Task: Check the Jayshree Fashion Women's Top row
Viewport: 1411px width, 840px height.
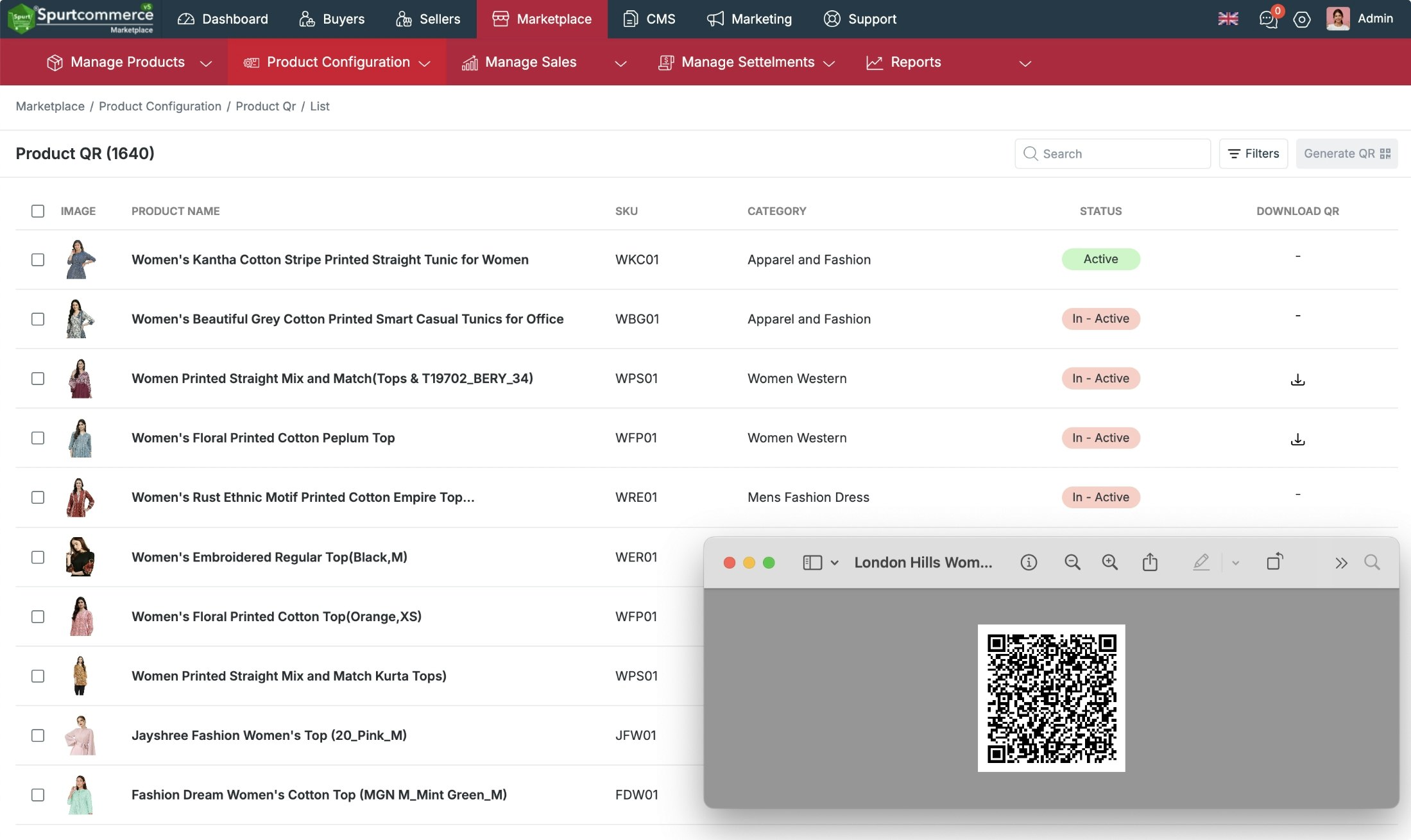Action: [38, 735]
